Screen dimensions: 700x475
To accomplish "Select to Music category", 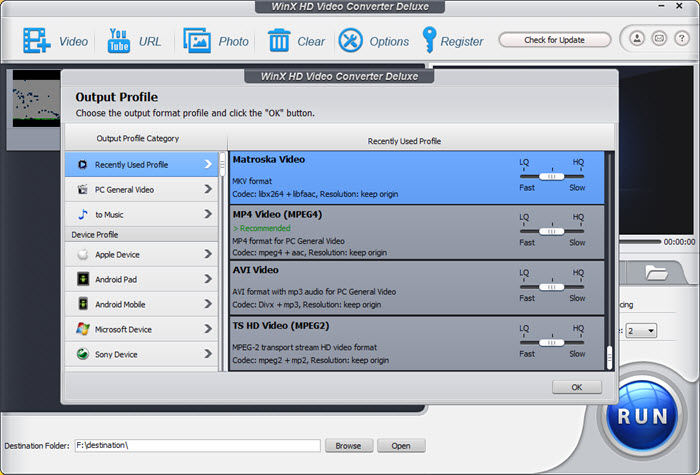I will click(x=142, y=214).
